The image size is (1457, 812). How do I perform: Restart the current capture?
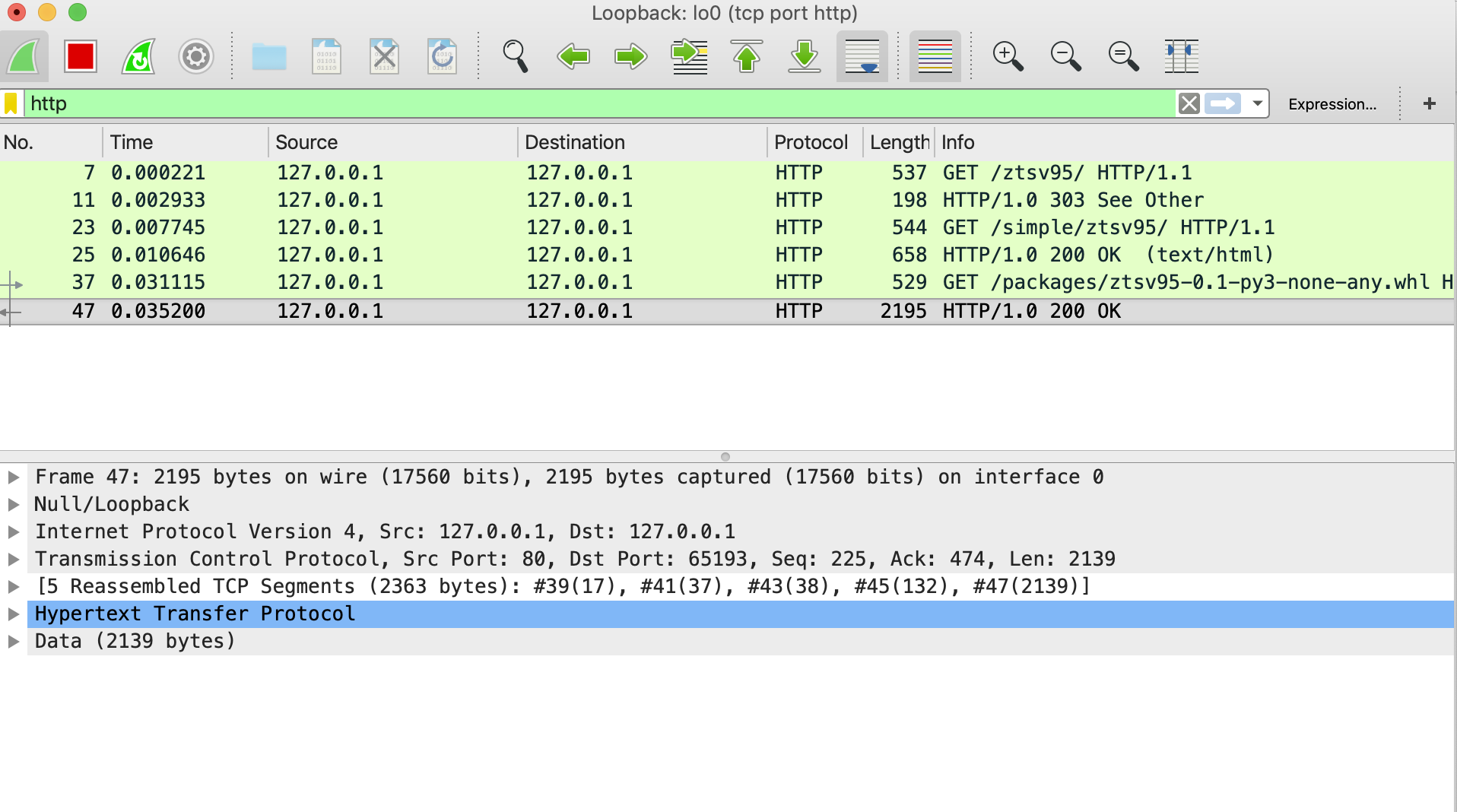point(138,56)
